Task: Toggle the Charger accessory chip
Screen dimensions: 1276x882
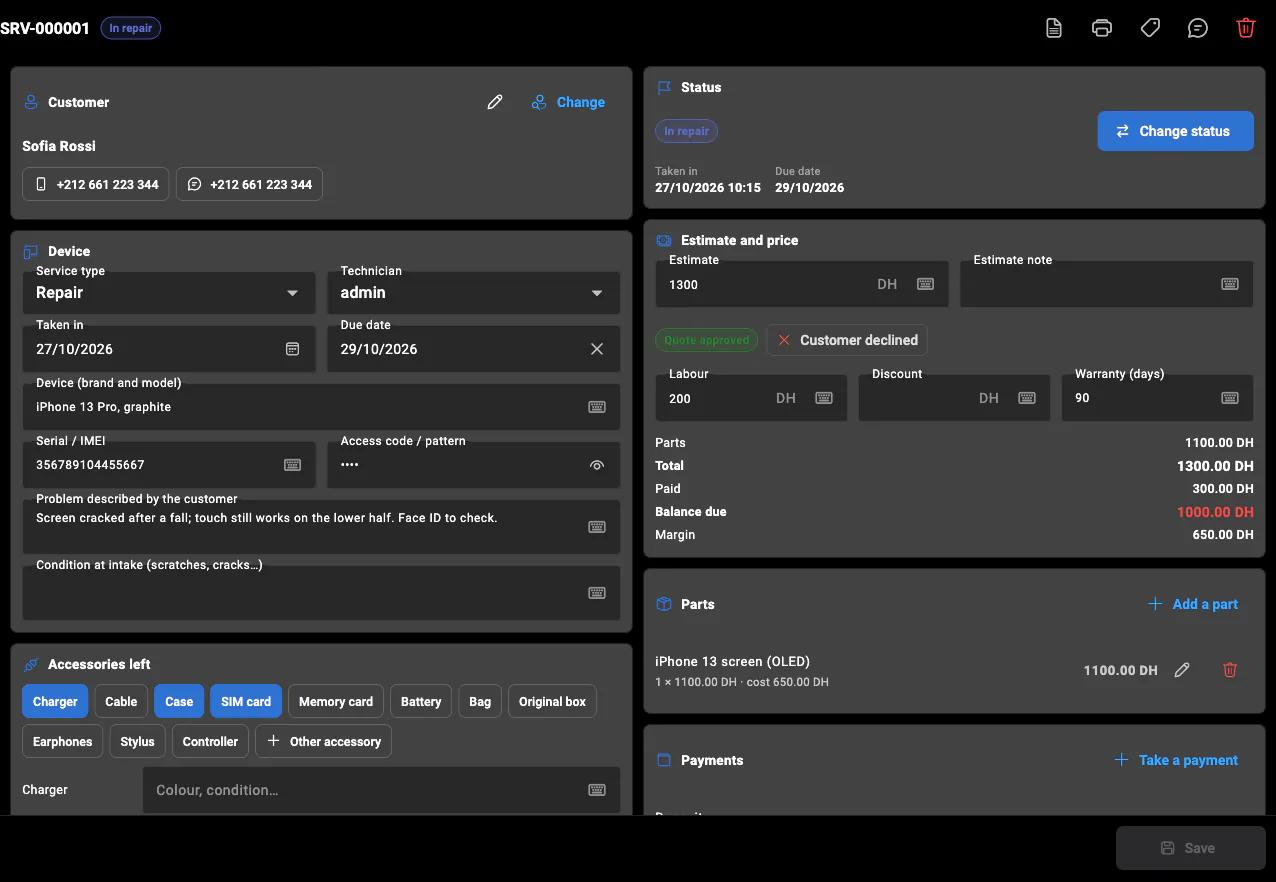Action: (x=55, y=702)
